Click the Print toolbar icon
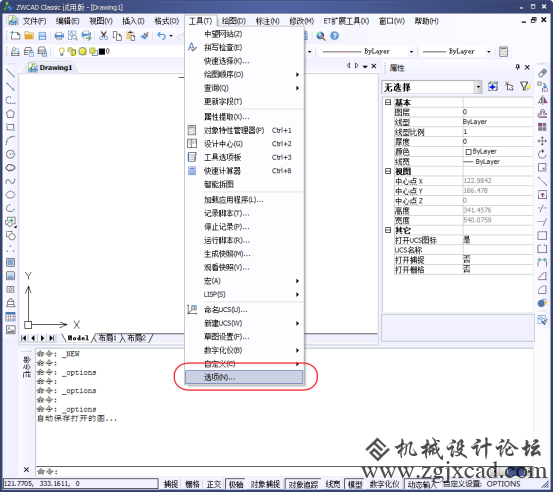 point(59,36)
